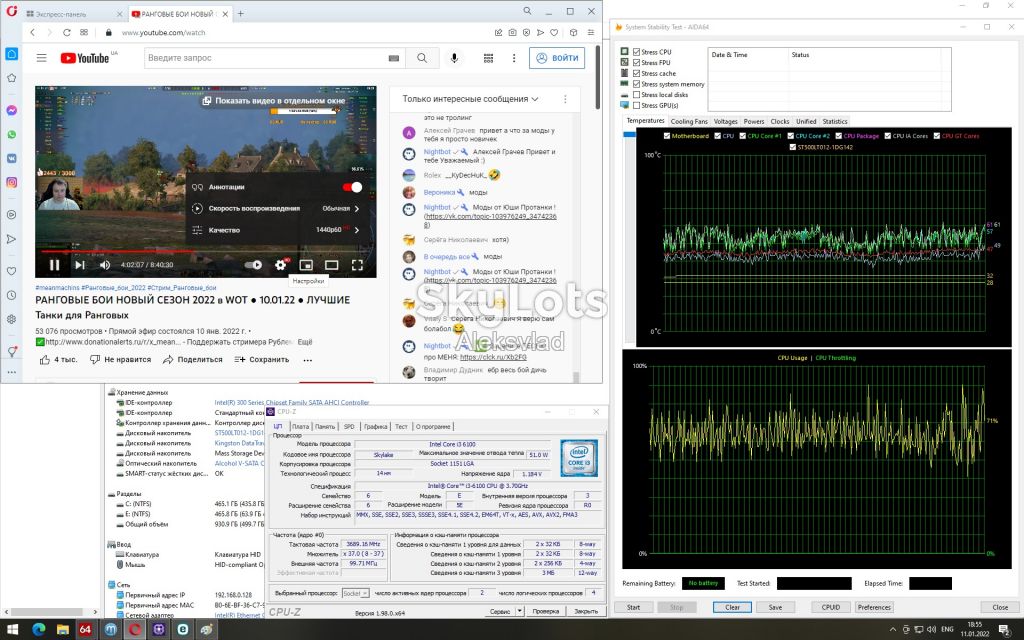1024x640 pixels.
Task: Pause the YouTube video
Action: click(x=55, y=264)
